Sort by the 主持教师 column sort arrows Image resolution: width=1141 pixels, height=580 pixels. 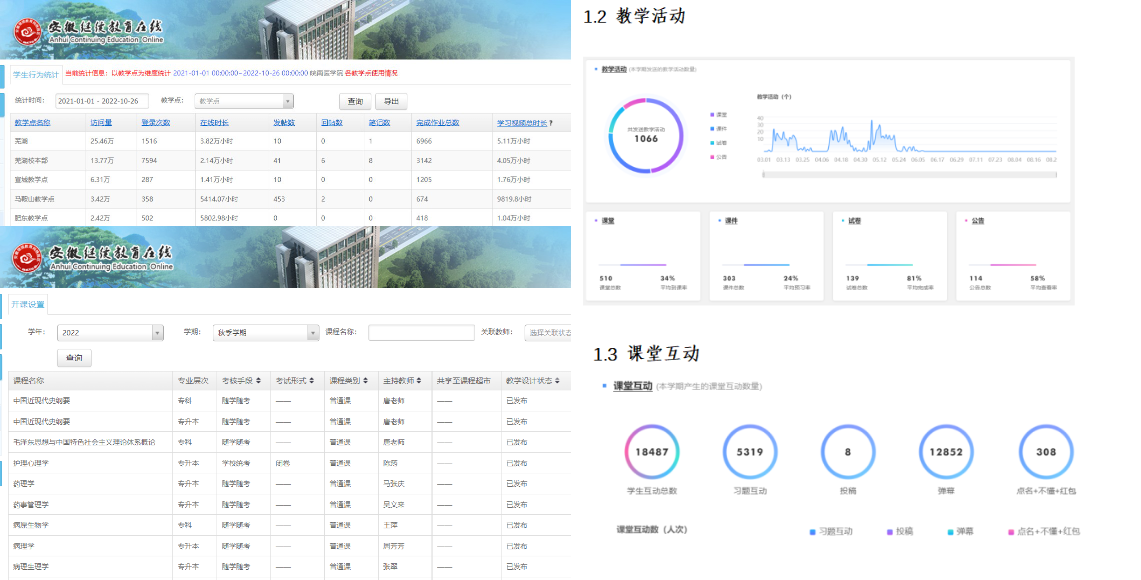click(x=419, y=381)
